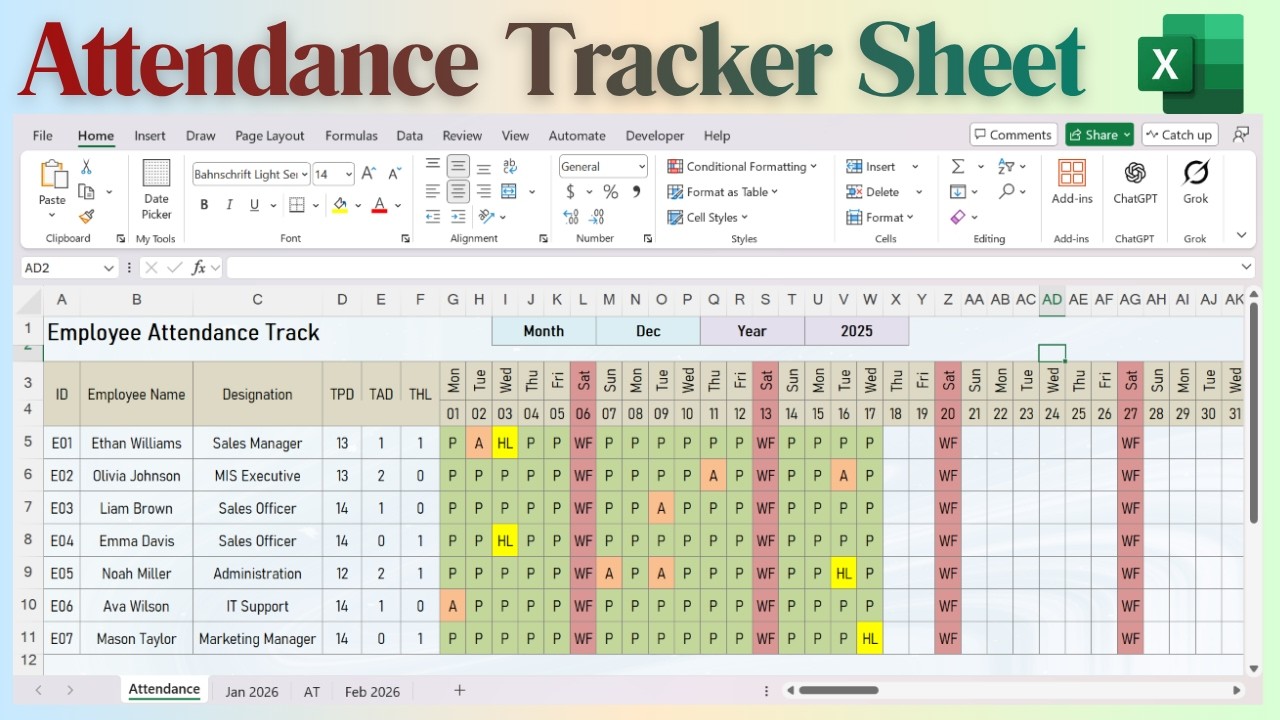
Task: Add a new sheet with plus icon
Action: (460, 690)
